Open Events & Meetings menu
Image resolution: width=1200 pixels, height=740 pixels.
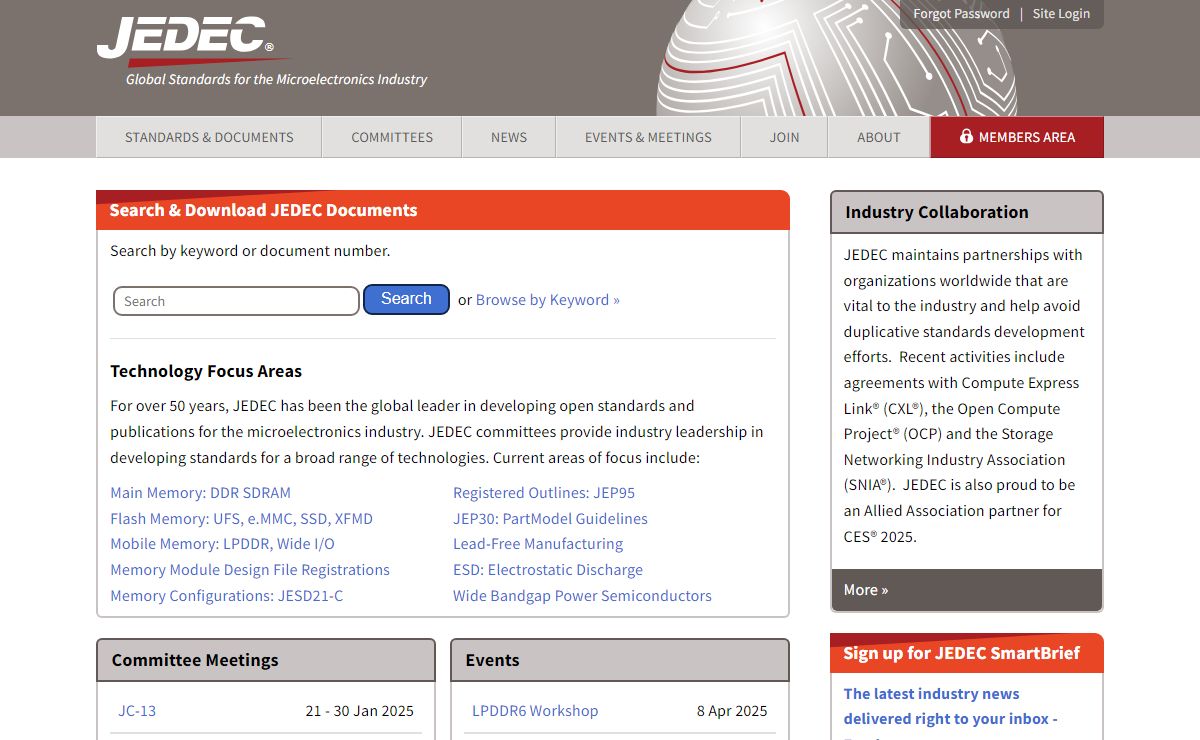coord(648,137)
